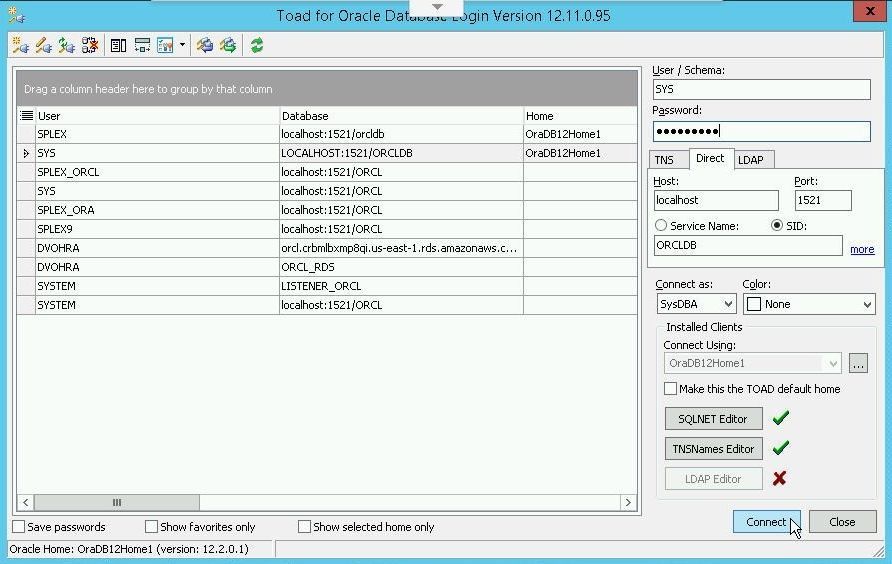Select the SPLEX row with localhost:1521/orcldb
This screenshot has width=892, height=564.
point(327,134)
